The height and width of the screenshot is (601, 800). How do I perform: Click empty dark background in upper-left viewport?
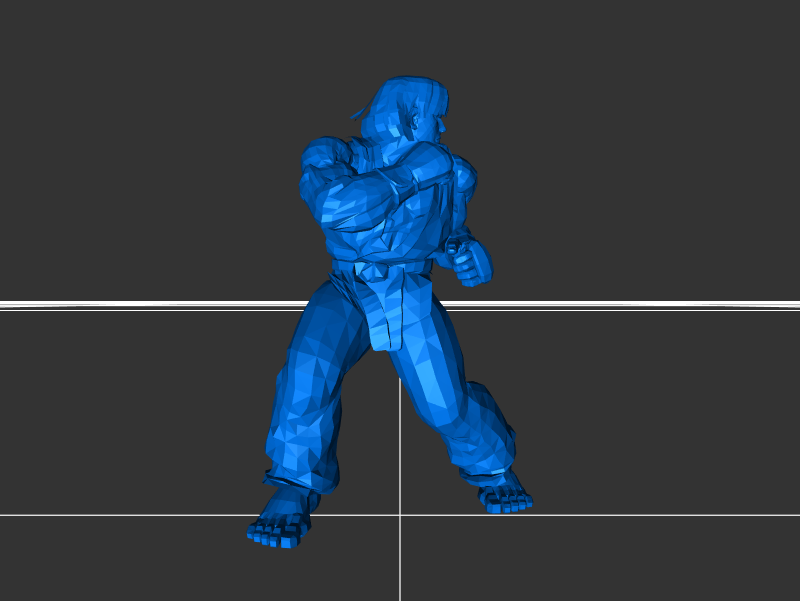(x=120, y=100)
